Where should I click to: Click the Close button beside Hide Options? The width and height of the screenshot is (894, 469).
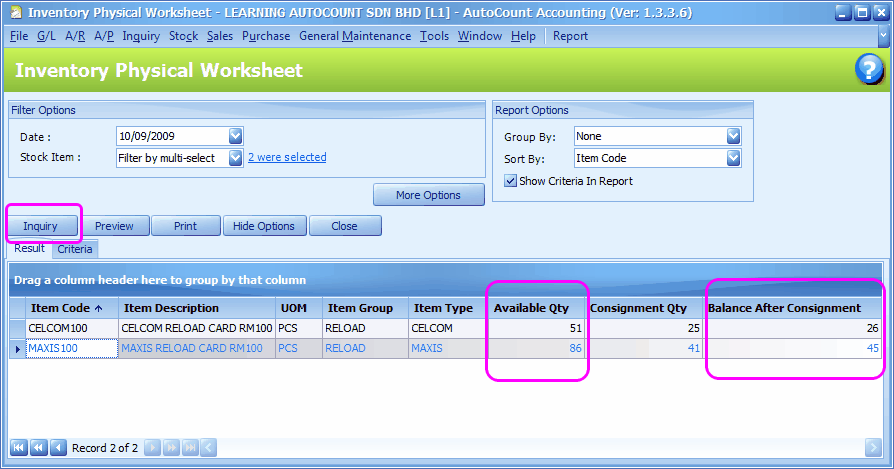[x=344, y=226]
